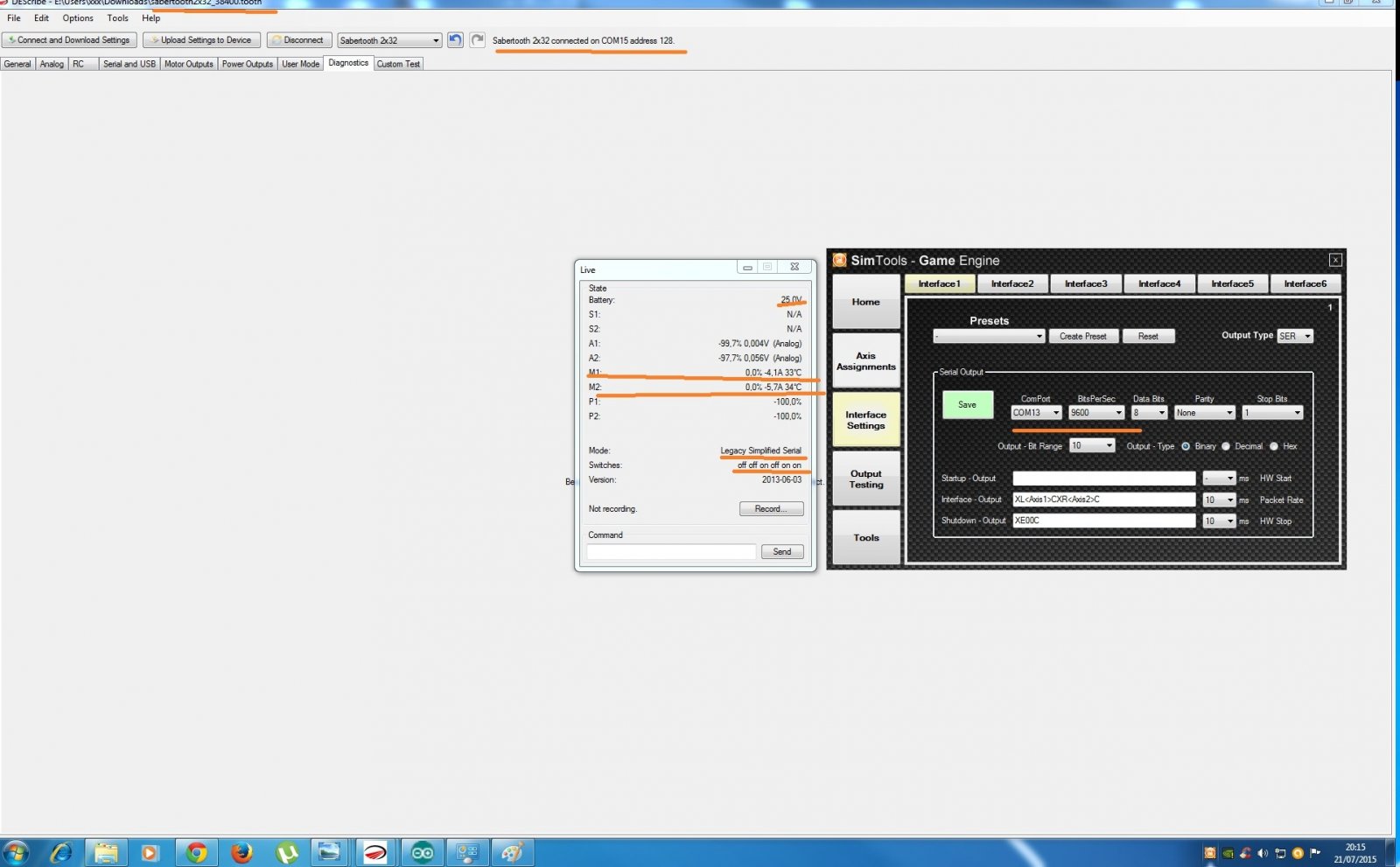
Task: Open the Tools menu in DEScribe
Action: pyautogui.click(x=117, y=17)
